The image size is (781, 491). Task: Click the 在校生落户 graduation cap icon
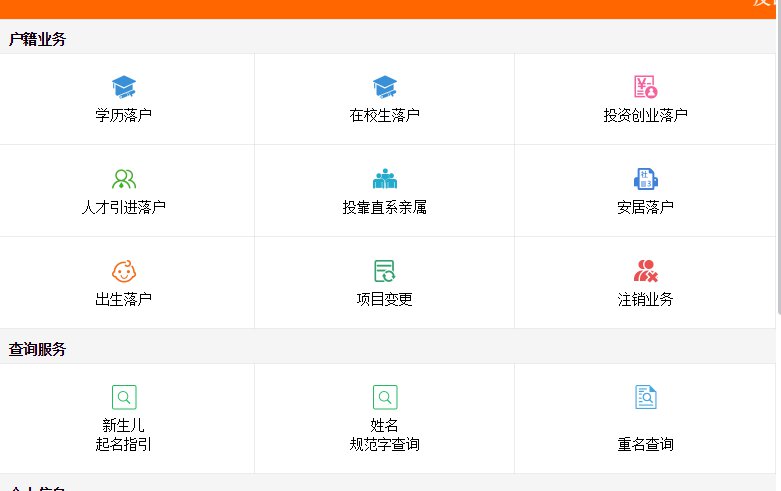click(385, 87)
